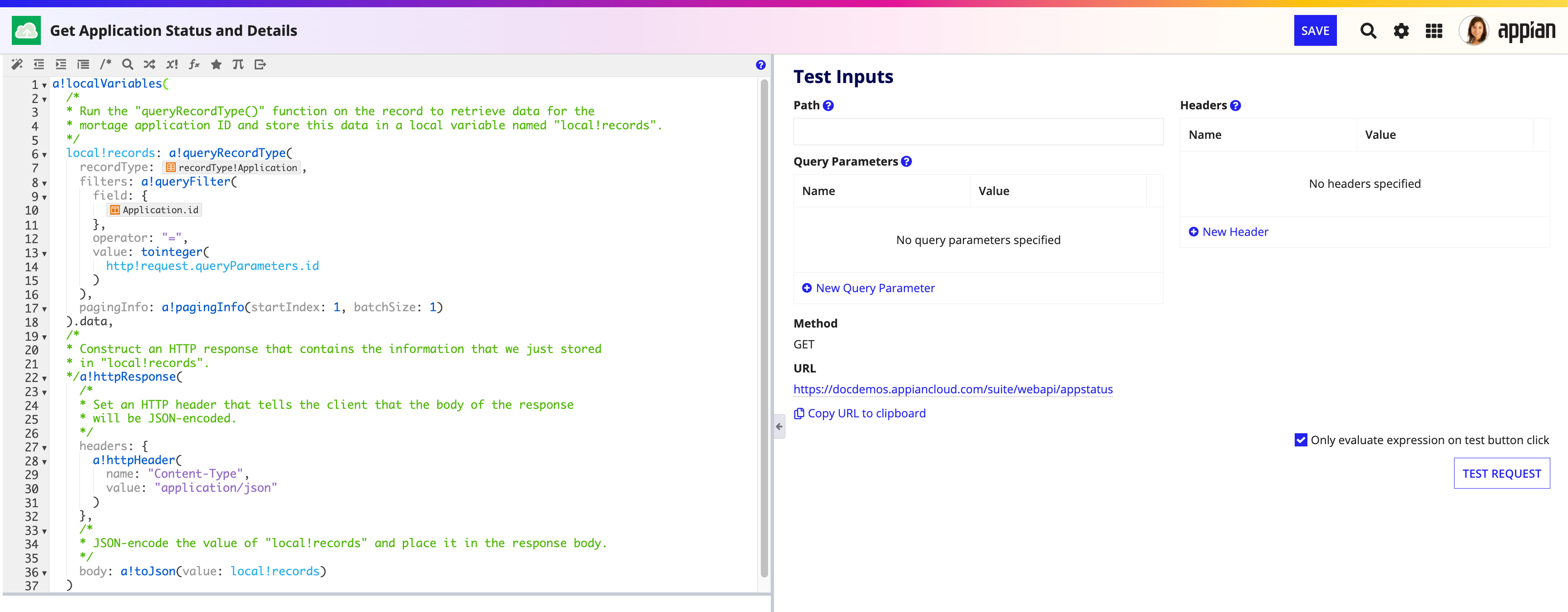Image resolution: width=1568 pixels, height=612 pixels.
Task: Collapse fold at line 6 local!records
Action: [x=44, y=155]
